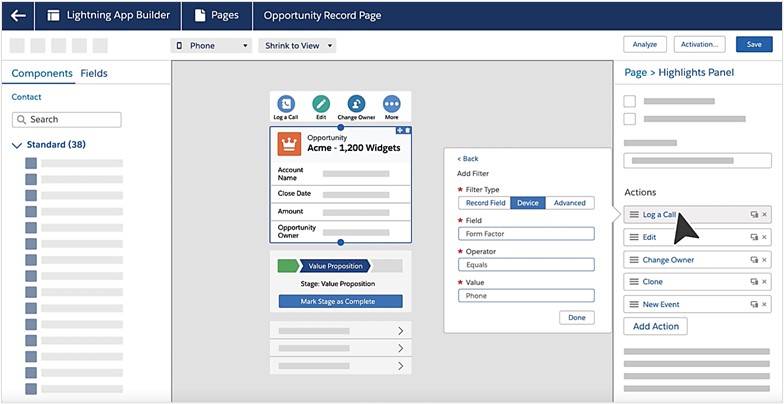784x404 pixels.
Task: Click the visibility filter icon on the Edit action
Action: pos(754,237)
